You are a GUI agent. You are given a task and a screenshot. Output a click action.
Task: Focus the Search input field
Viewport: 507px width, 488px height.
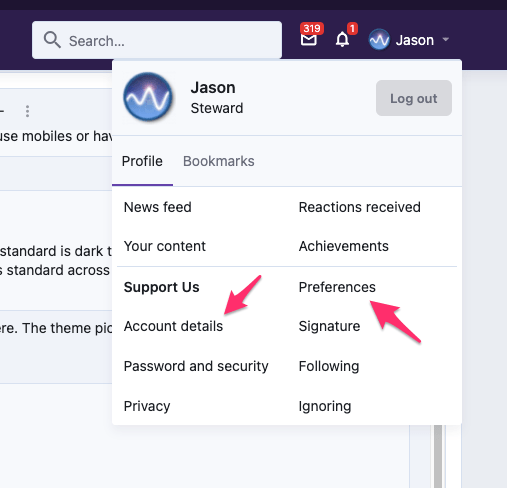[157, 40]
